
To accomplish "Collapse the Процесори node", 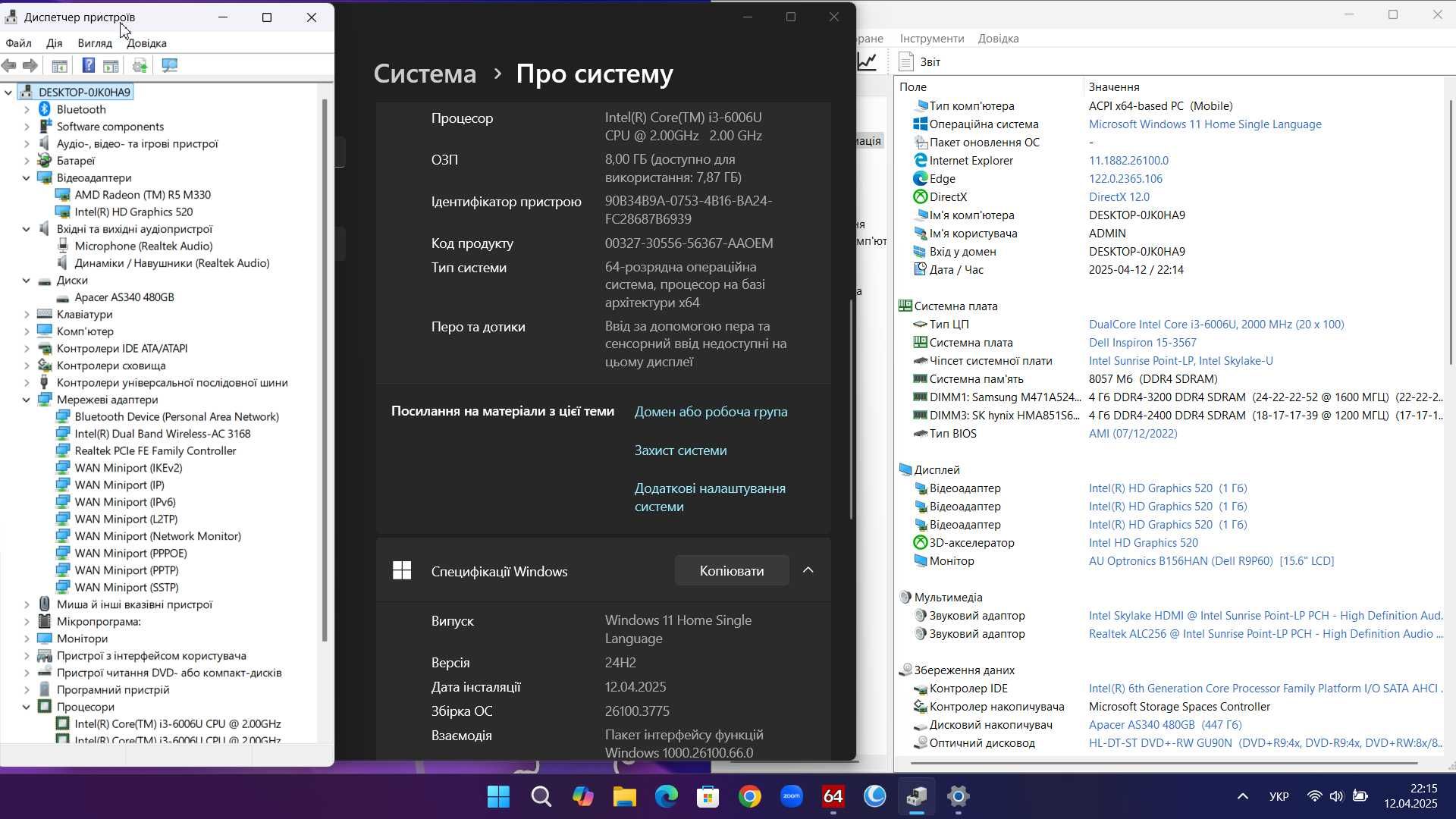I will click(27, 707).
